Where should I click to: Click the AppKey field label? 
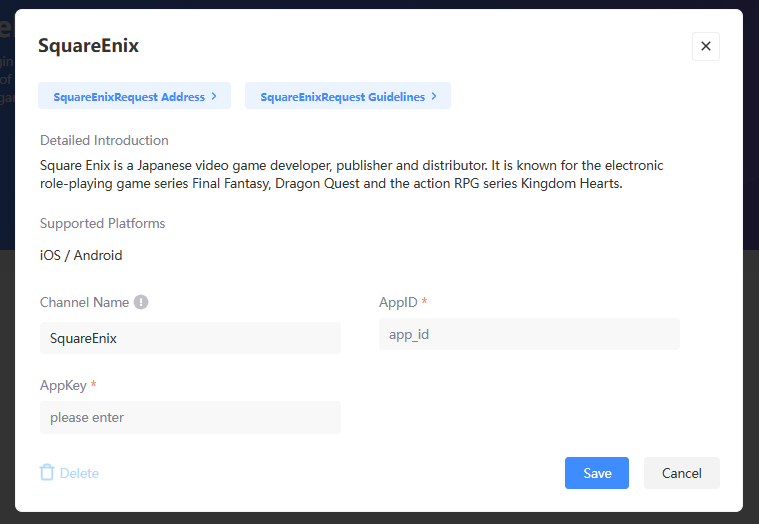[63, 385]
